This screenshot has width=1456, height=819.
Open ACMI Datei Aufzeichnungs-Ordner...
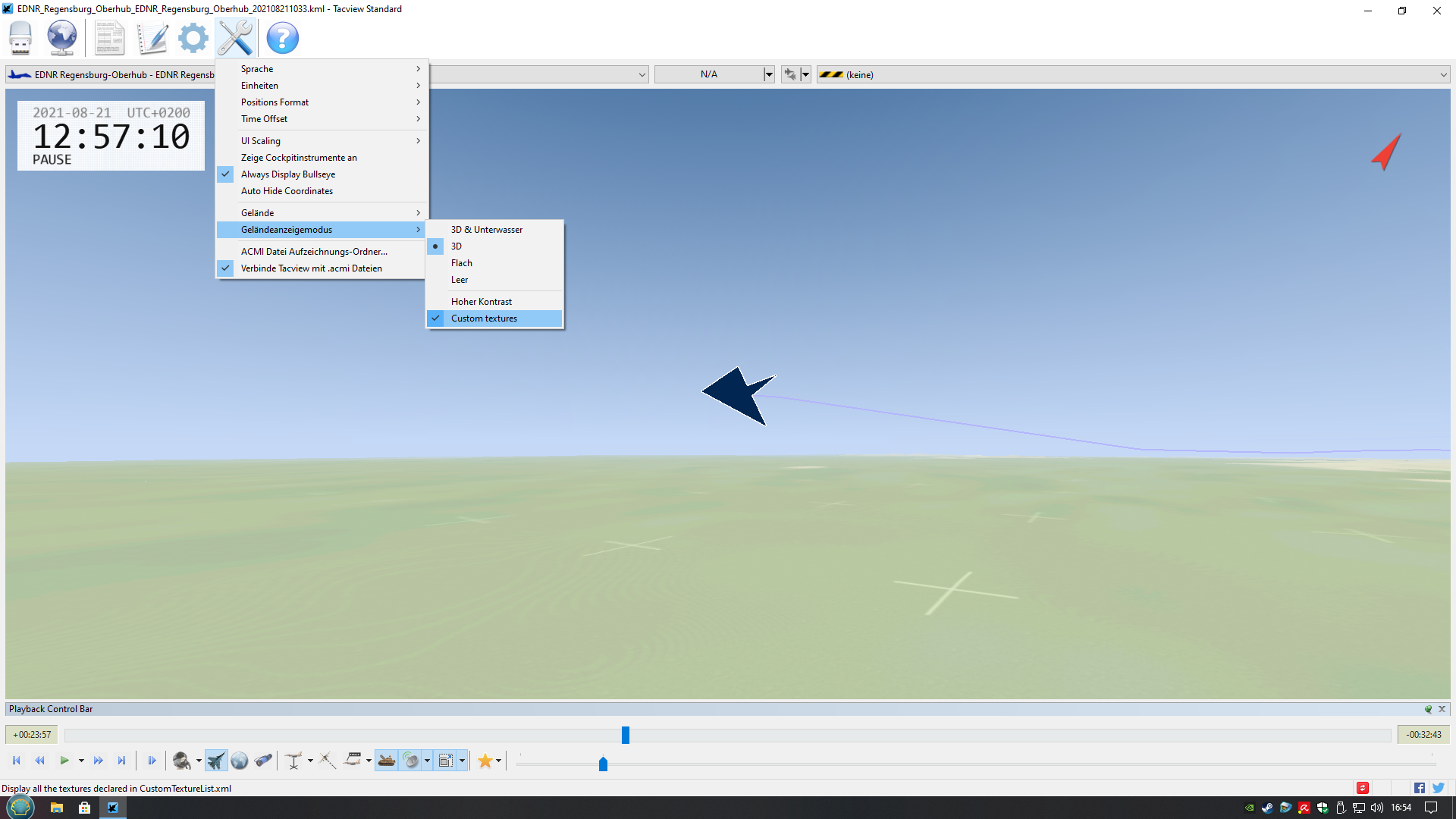pyautogui.click(x=322, y=252)
